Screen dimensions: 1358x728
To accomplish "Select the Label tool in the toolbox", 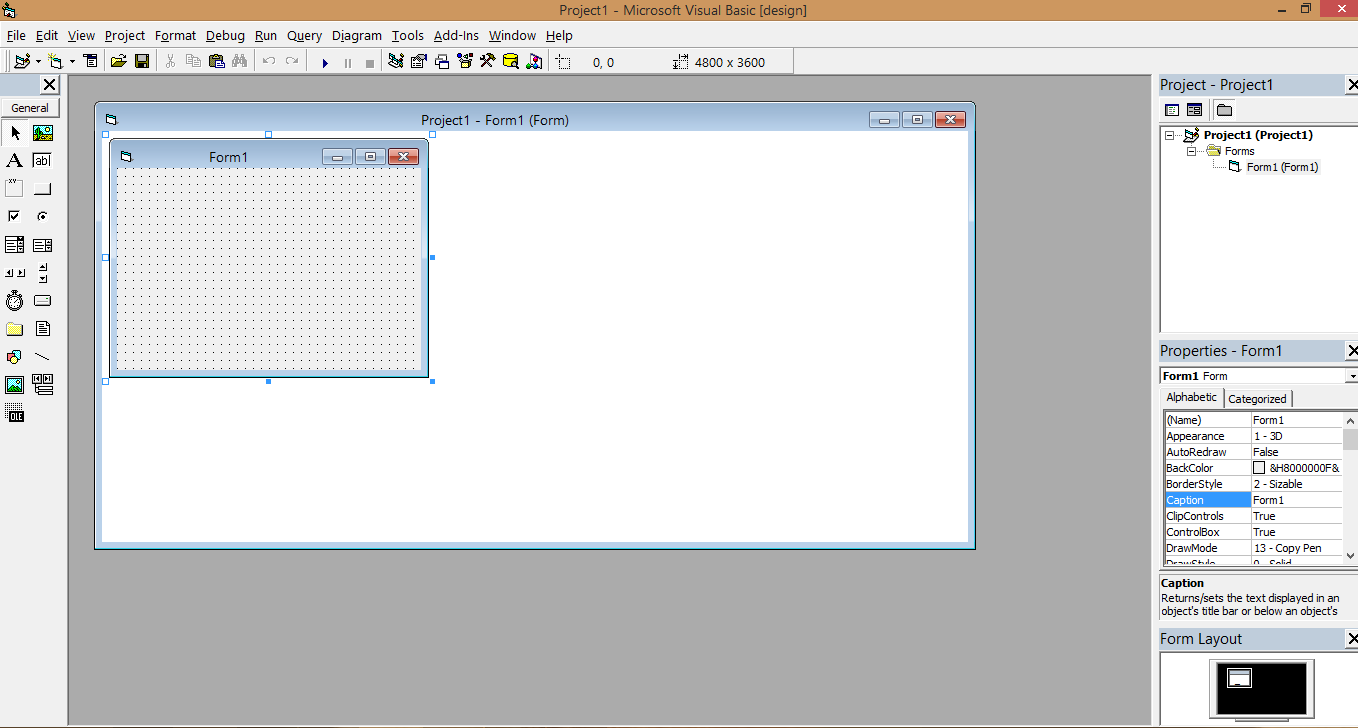I will [x=14, y=160].
